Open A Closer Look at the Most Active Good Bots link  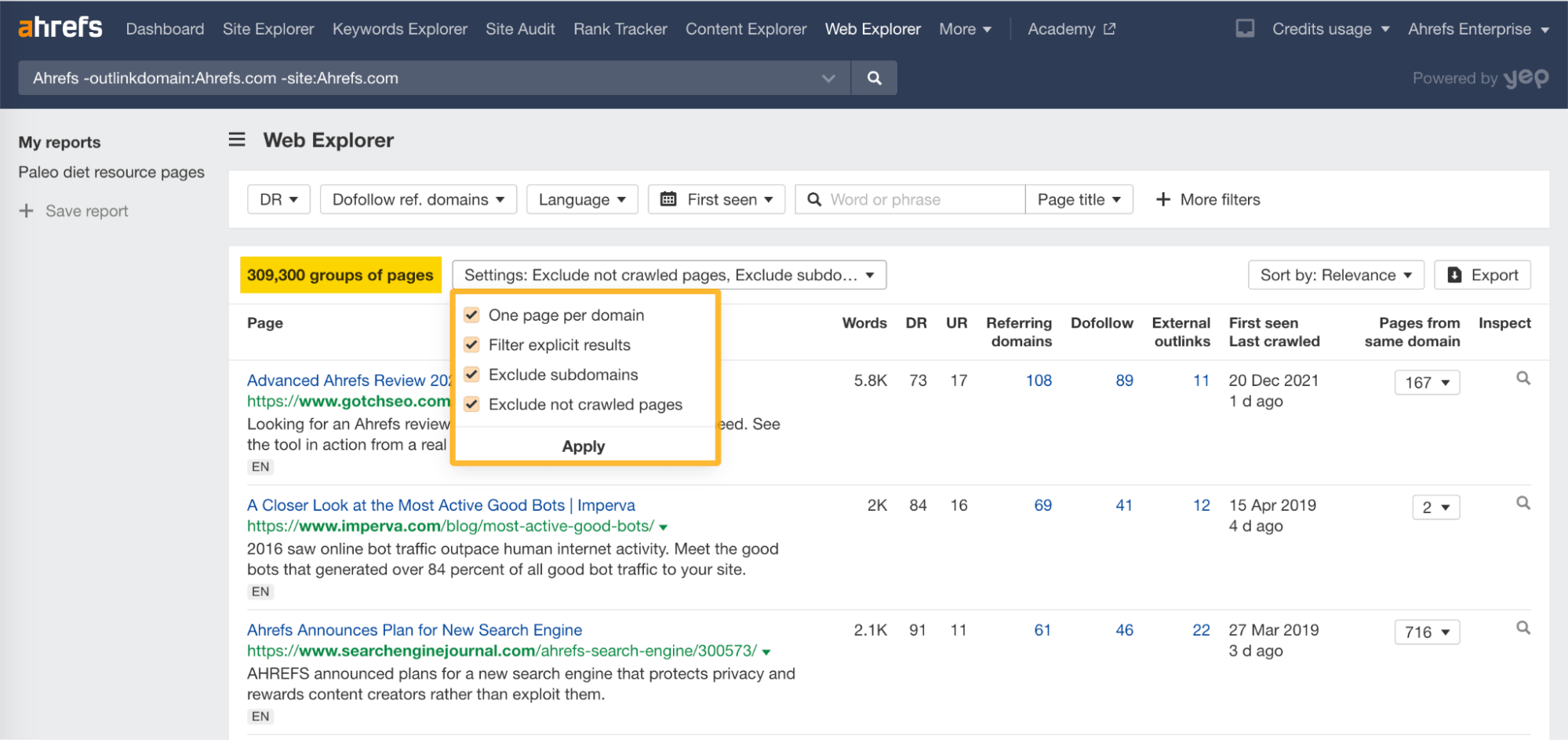click(x=441, y=505)
